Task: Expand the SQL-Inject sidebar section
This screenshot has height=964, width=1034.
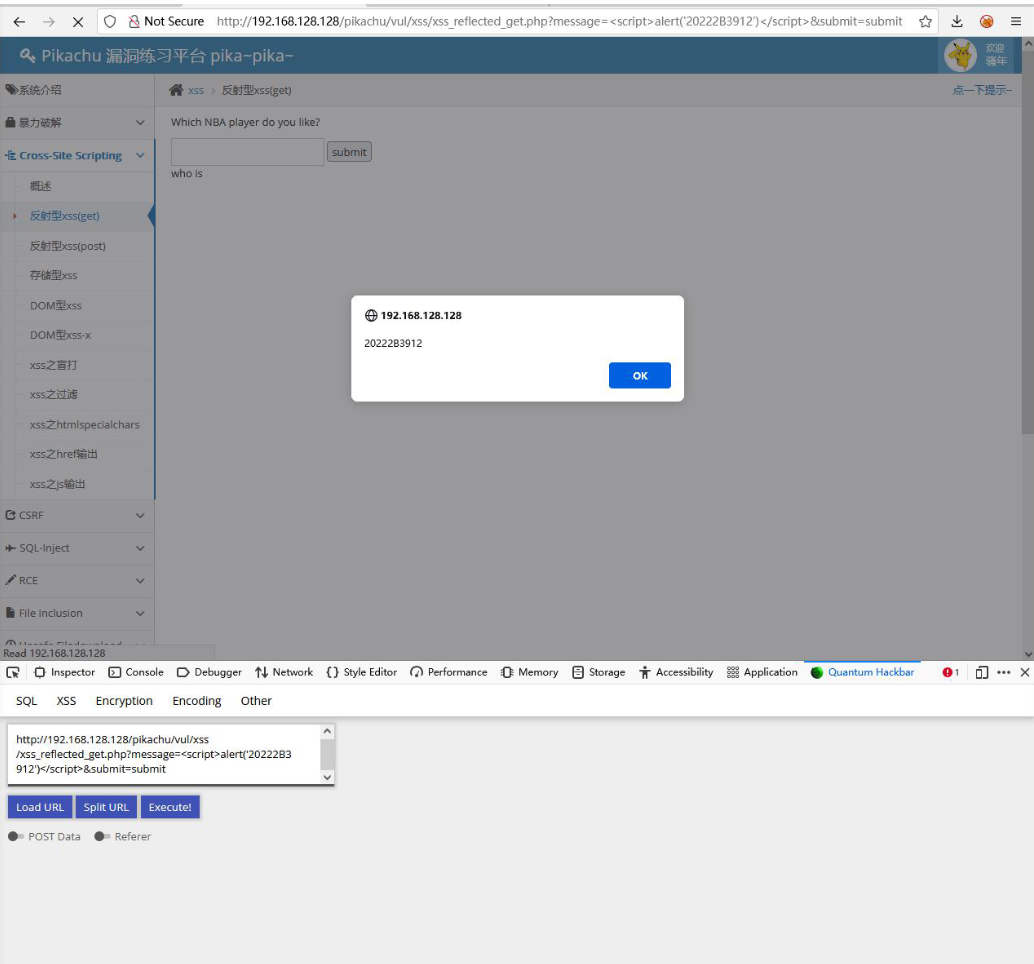Action: tap(77, 548)
